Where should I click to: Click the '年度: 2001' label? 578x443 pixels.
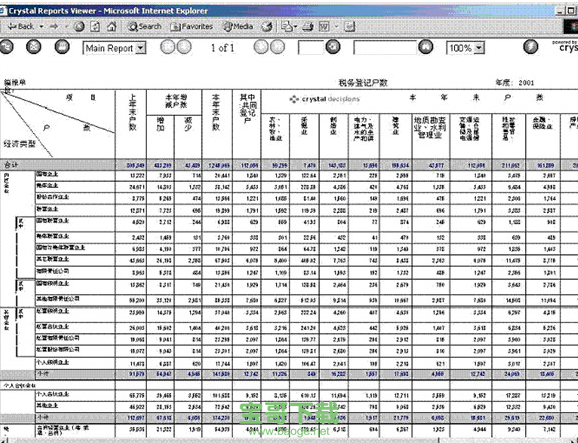point(515,83)
